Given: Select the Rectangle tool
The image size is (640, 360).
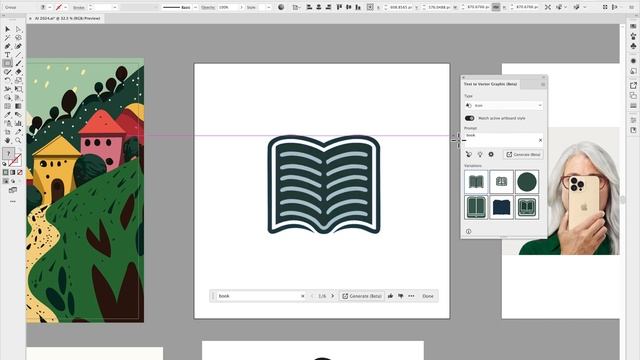Looking at the screenshot, I should 7,63.
